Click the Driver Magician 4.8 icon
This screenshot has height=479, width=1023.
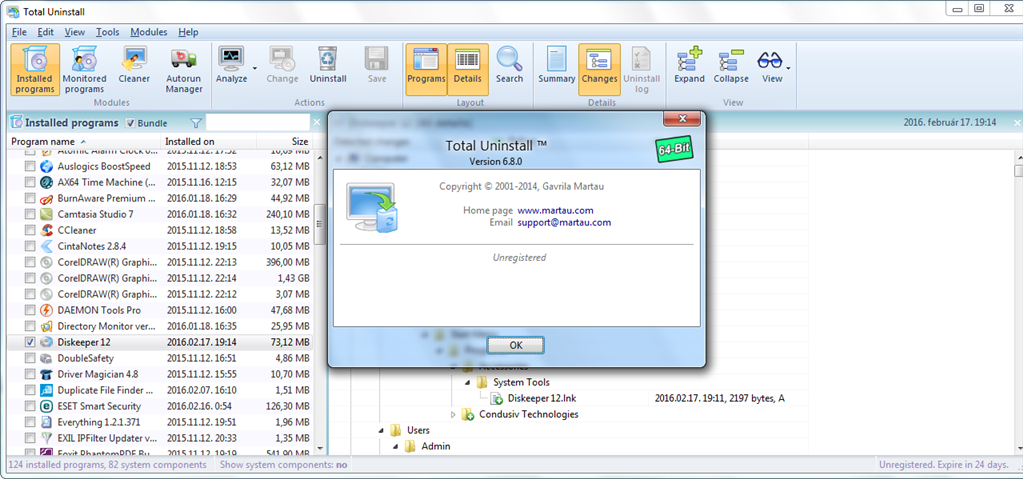point(46,374)
